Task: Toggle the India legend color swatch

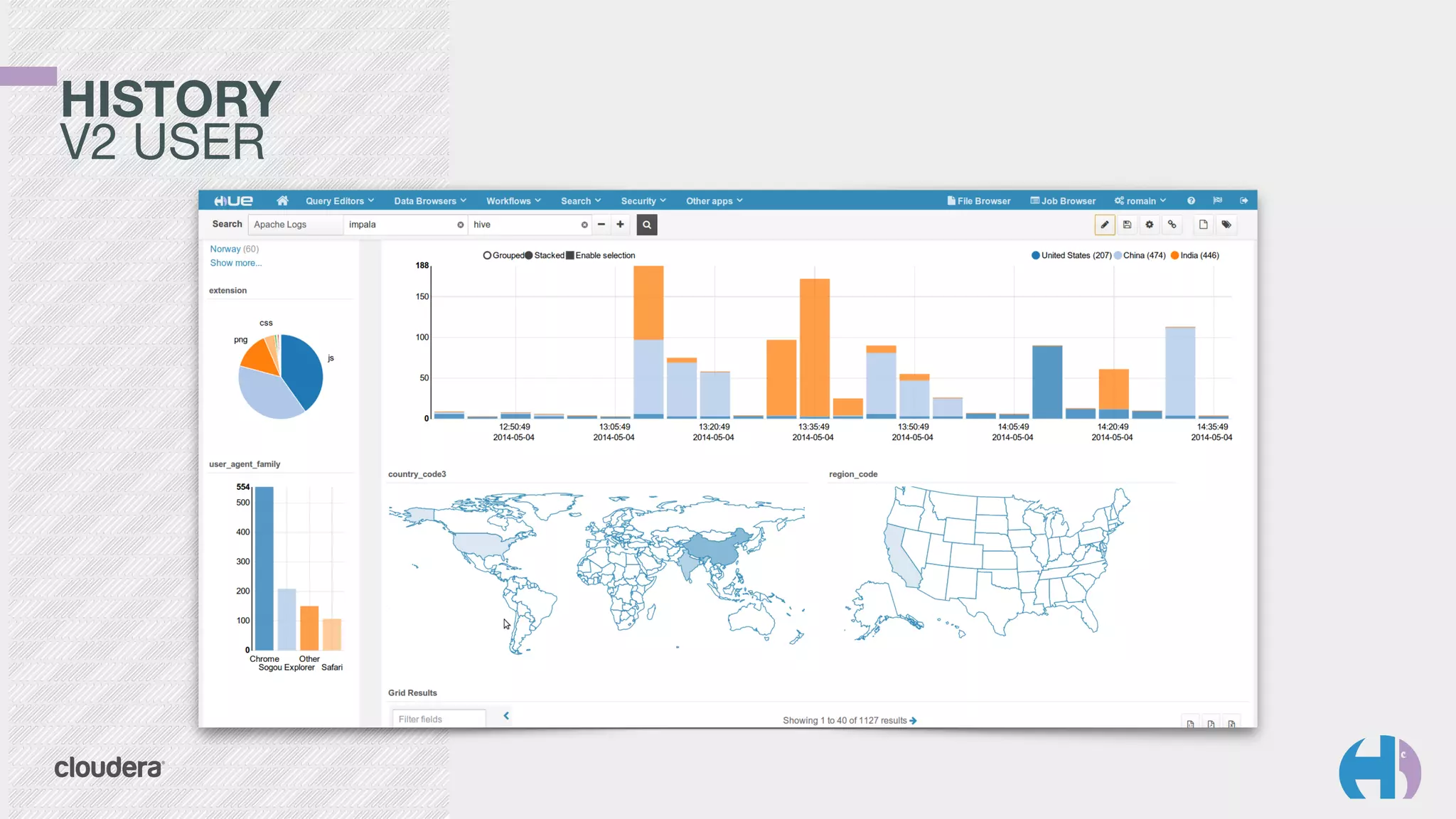Action: tap(1174, 255)
